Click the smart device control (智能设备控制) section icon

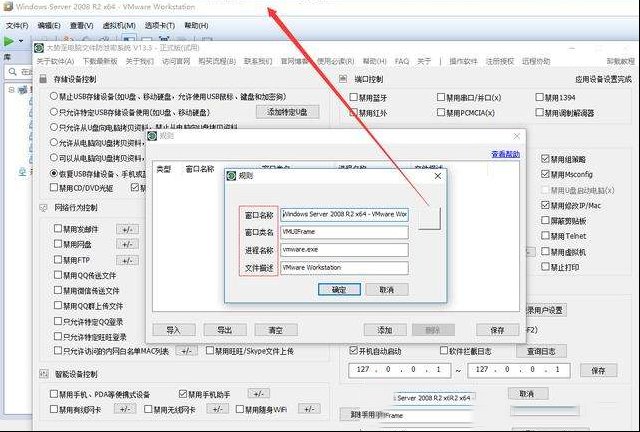[44, 374]
